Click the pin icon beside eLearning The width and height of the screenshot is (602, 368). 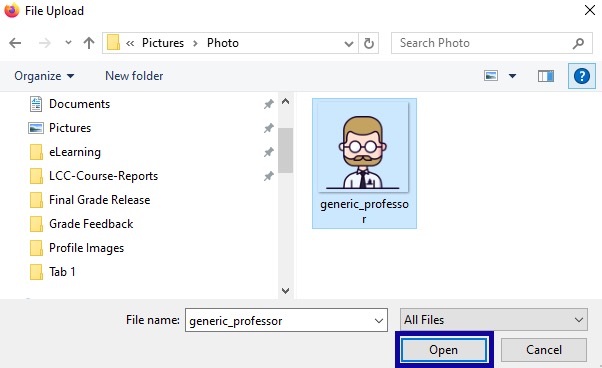pyautogui.click(x=268, y=152)
